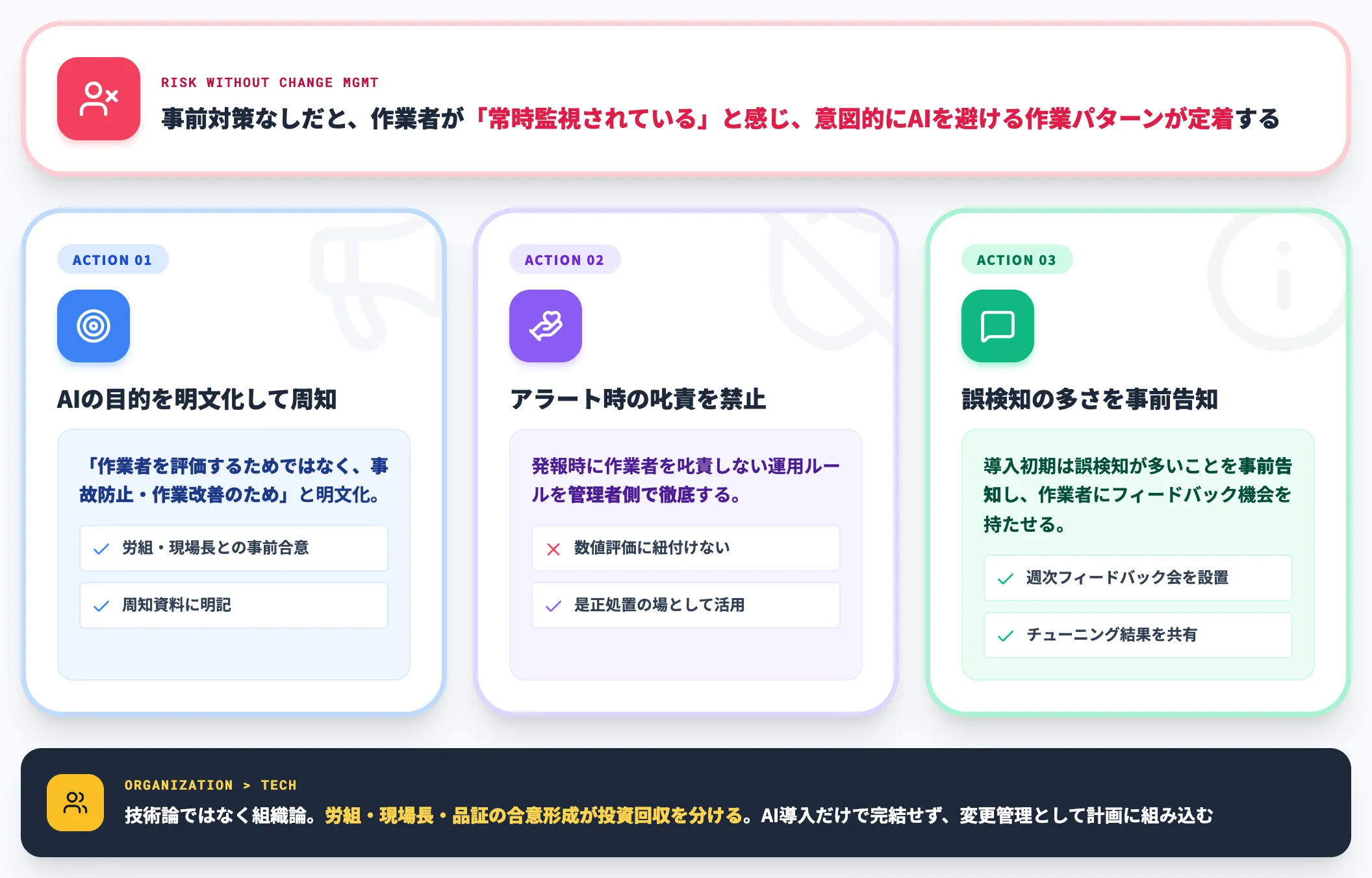1372x878 pixels.
Task: Click the red user-remove risk icon
Action: click(x=99, y=99)
